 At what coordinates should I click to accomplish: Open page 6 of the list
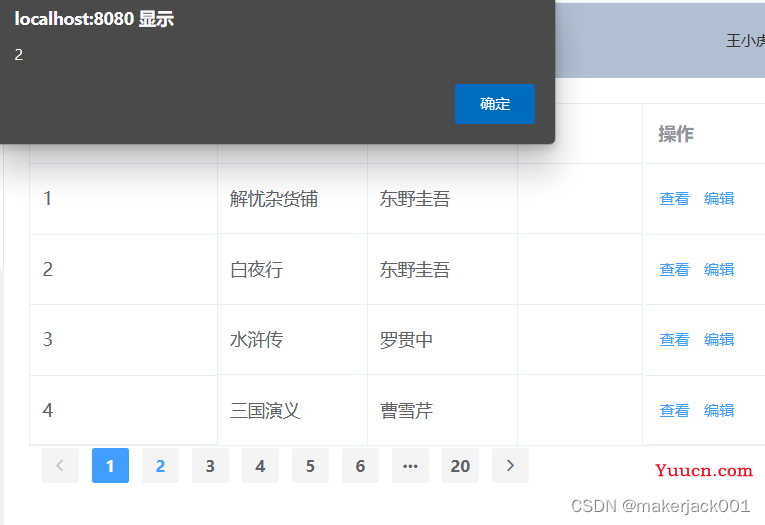click(x=361, y=465)
